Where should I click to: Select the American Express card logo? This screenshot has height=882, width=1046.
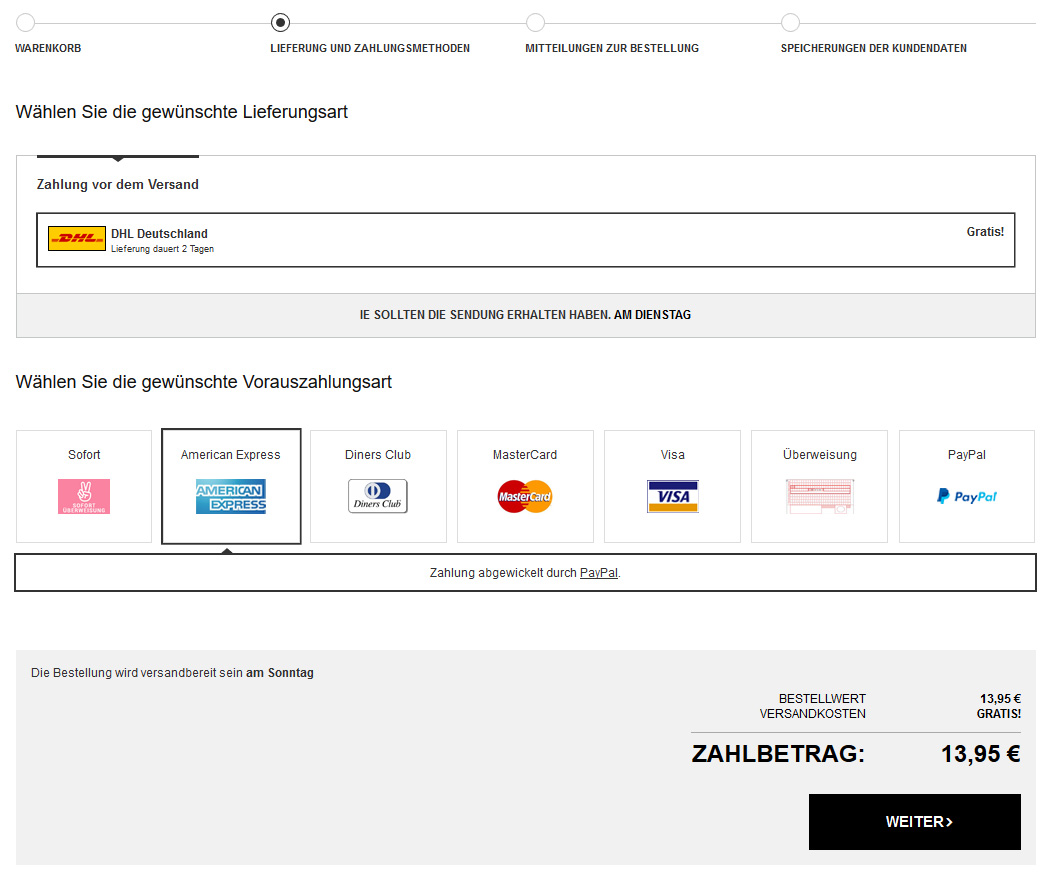231,496
